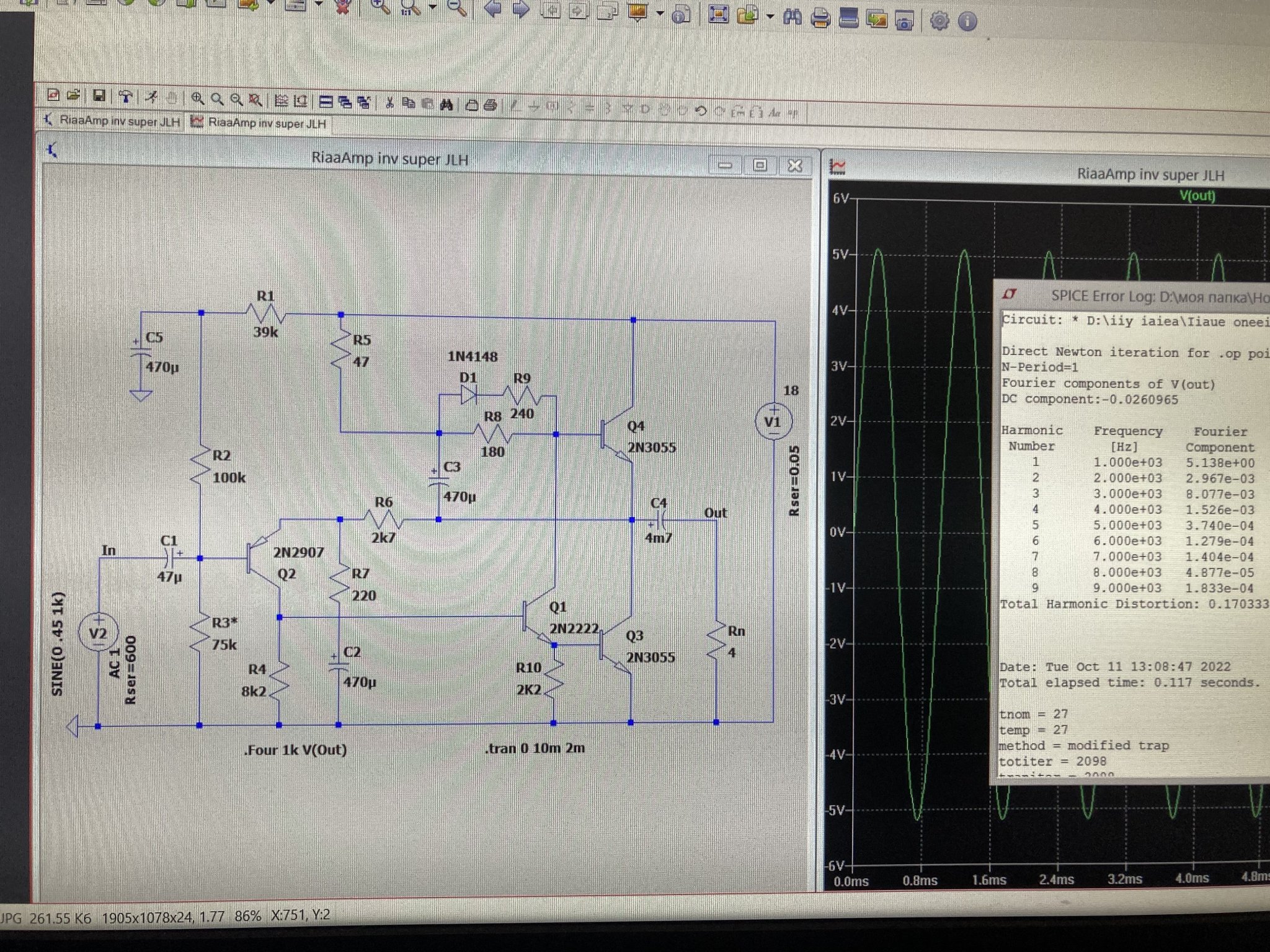Click the 86% zoom value in status bar
This screenshot has width=1270, height=952.
coord(247,916)
